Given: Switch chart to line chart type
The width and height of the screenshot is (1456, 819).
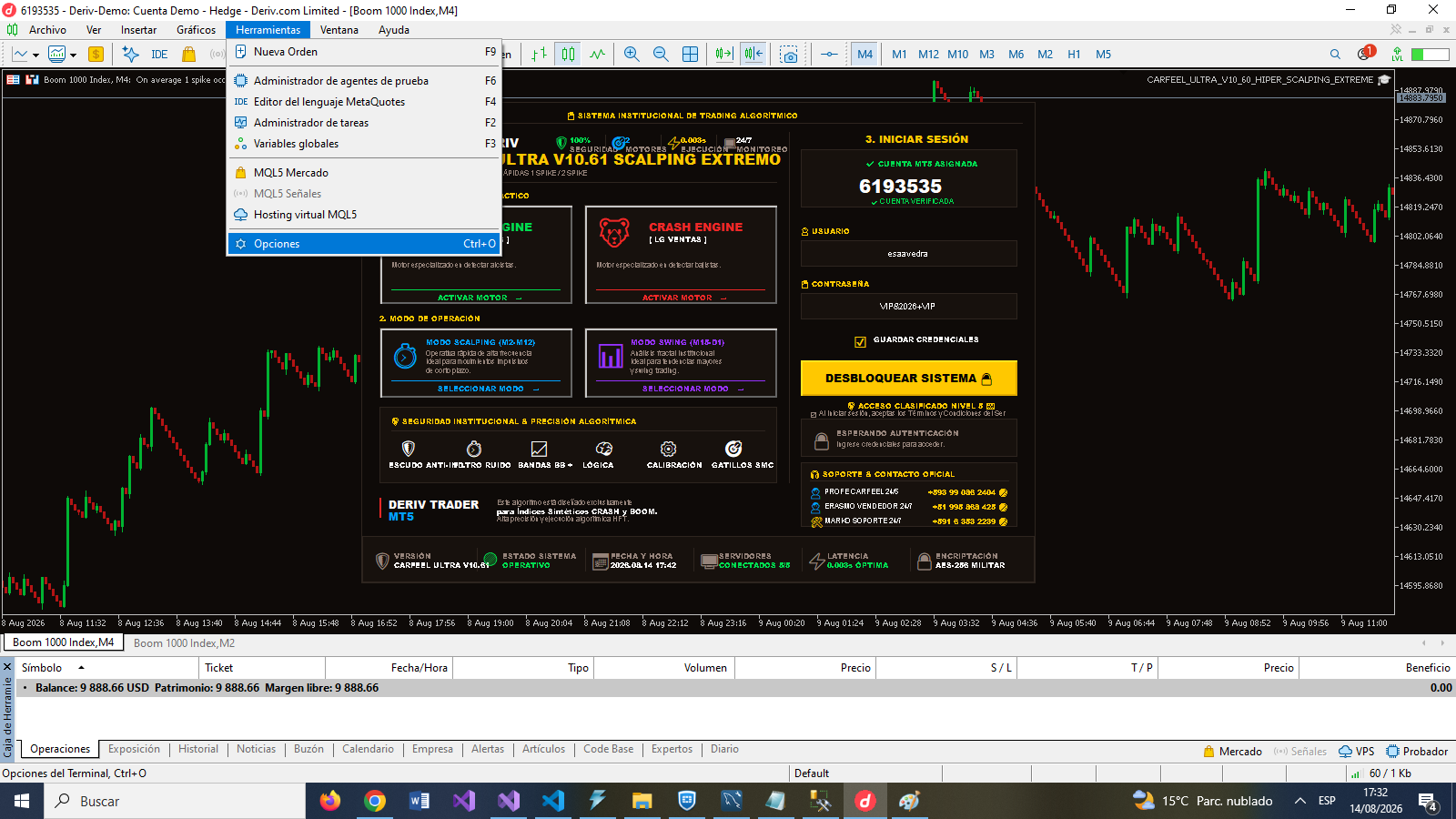Looking at the screenshot, I should tap(597, 55).
